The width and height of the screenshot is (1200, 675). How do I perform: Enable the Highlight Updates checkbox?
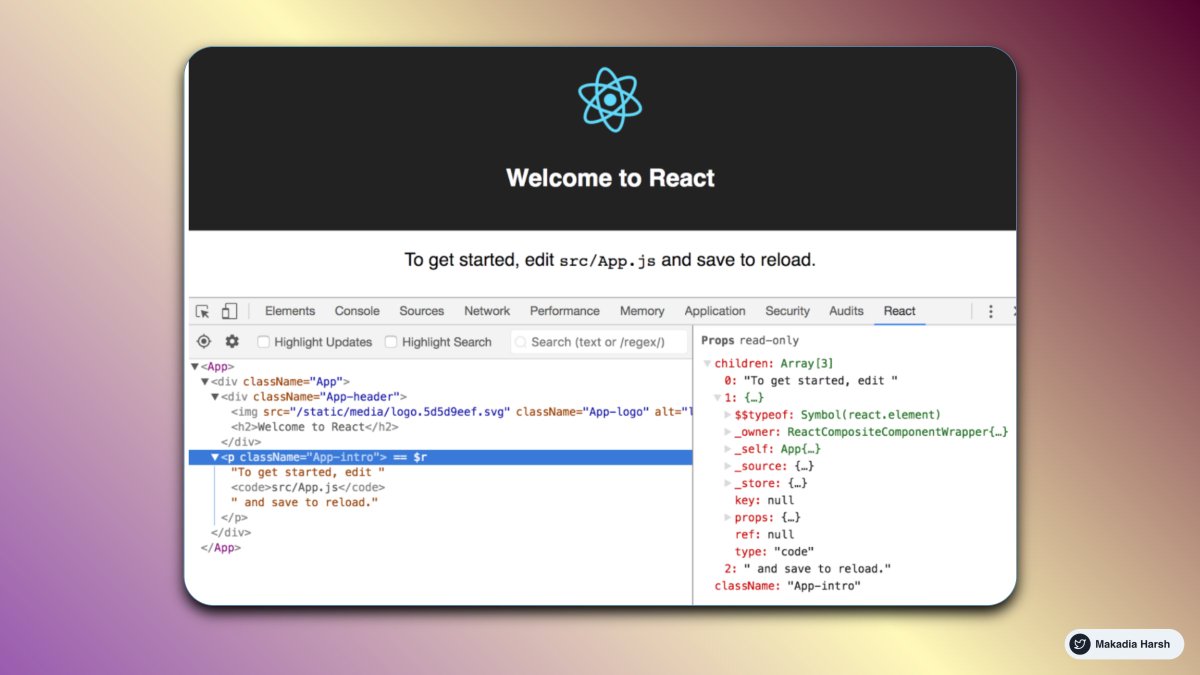[x=264, y=342]
